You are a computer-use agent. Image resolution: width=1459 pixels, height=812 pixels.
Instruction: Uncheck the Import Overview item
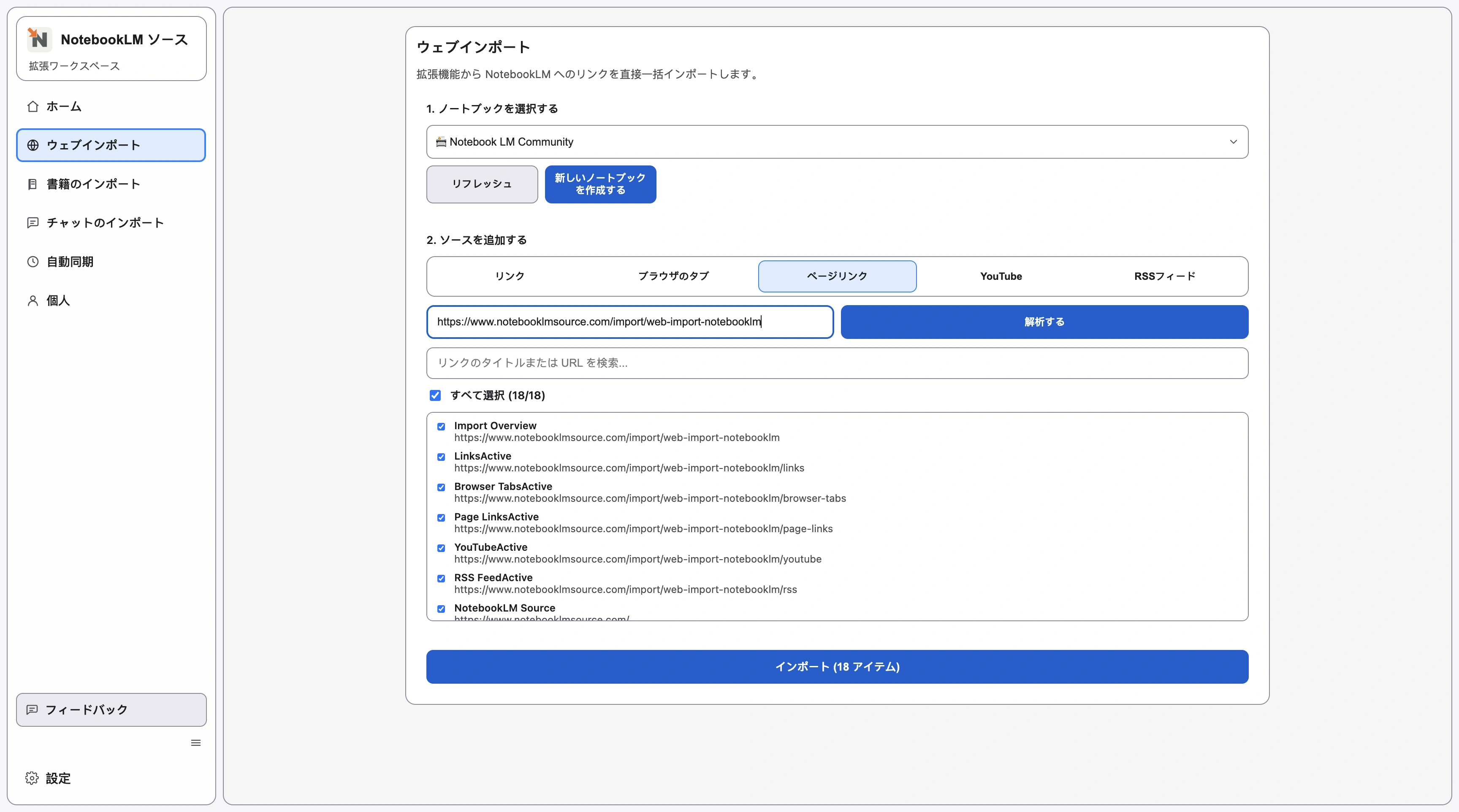click(441, 426)
